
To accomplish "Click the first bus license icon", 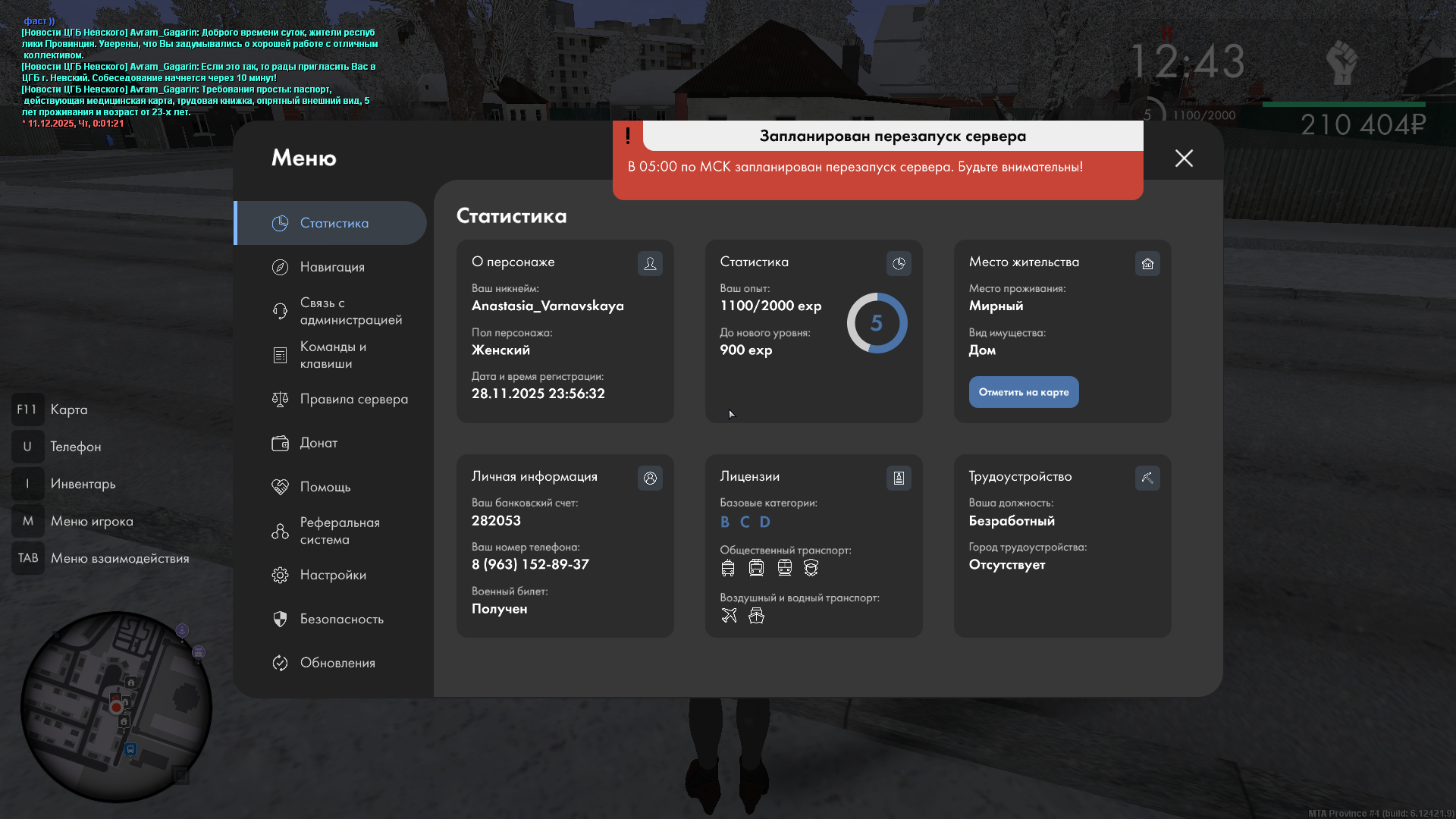I will point(728,567).
